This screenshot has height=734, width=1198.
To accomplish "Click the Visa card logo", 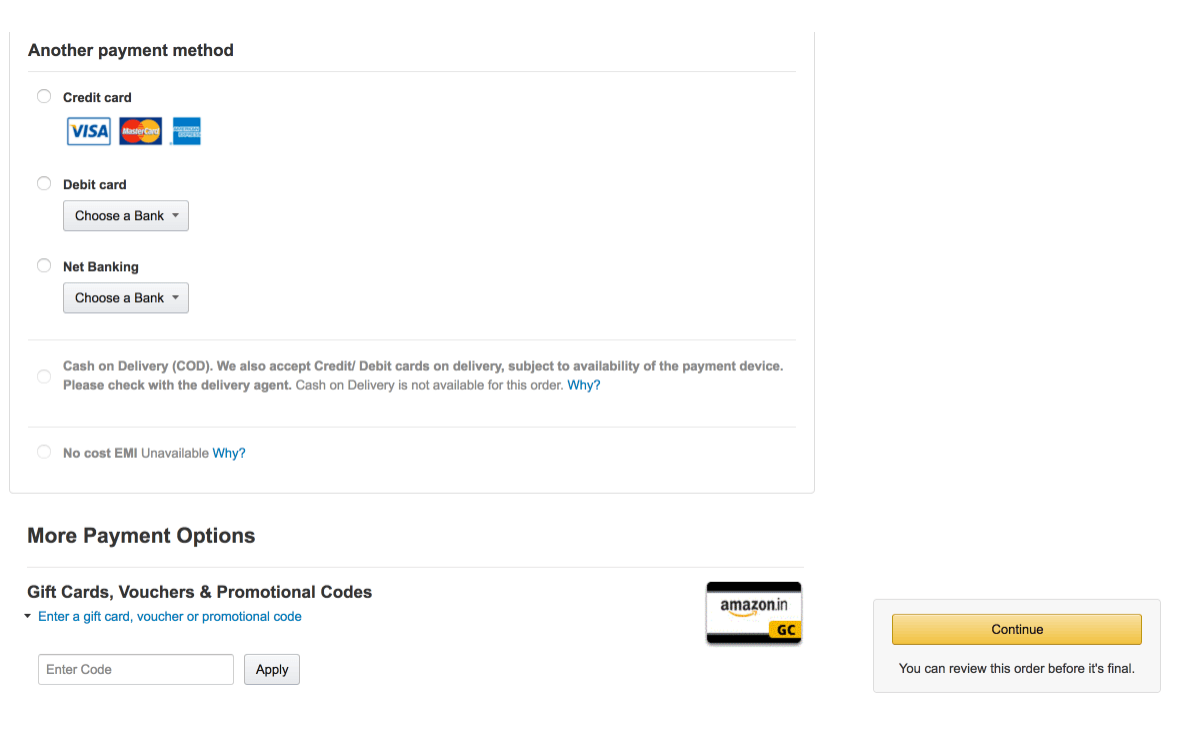I will [x=89, y=131].
